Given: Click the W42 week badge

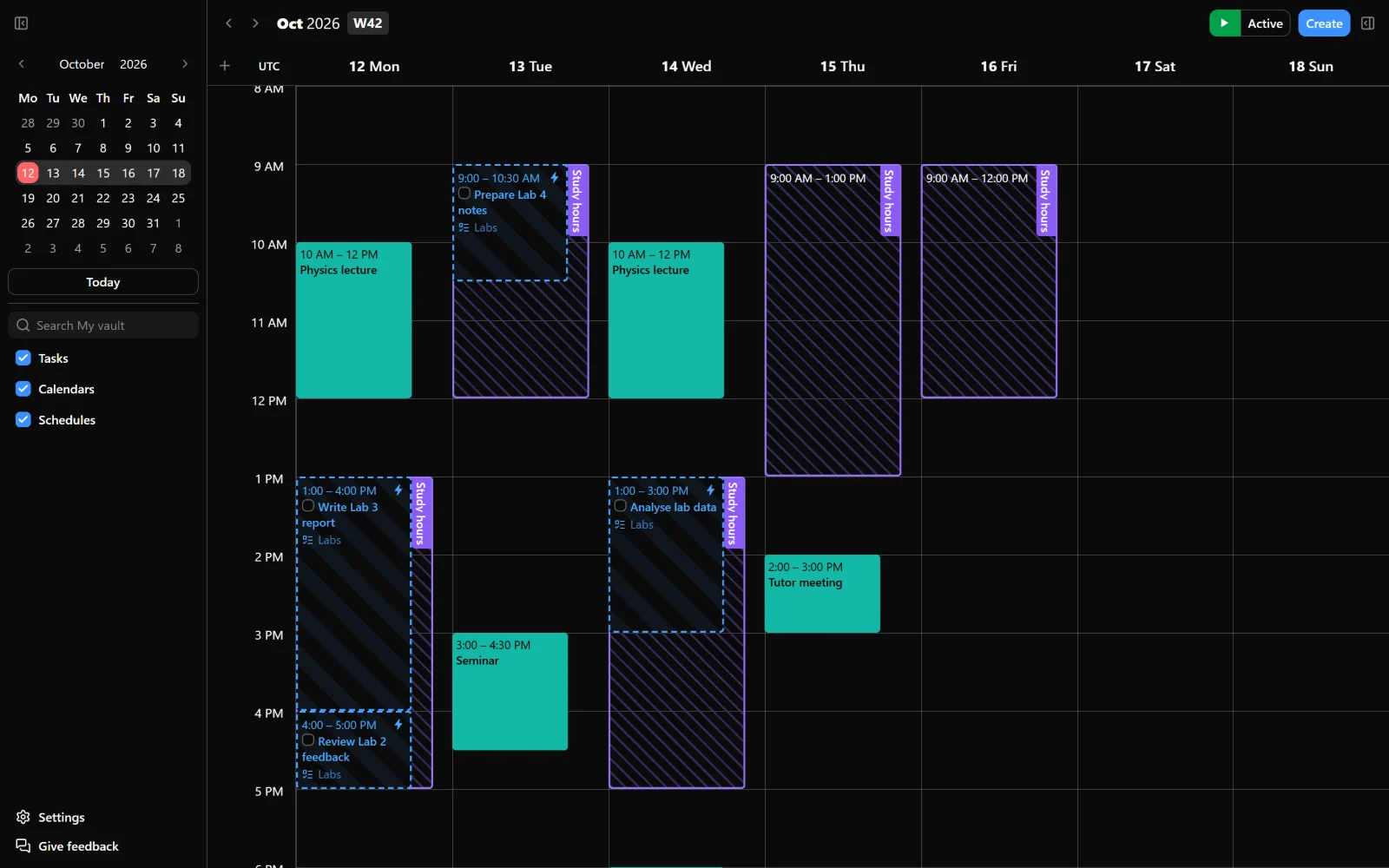Looking at the screenshot, I should click(x=368, y=23).
